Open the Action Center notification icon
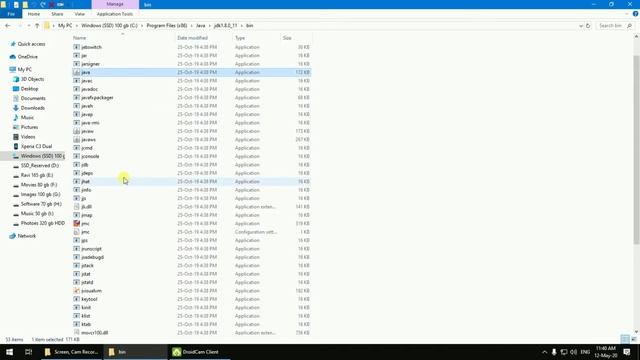Screen dimensions: 640x360 coord(627,352)
